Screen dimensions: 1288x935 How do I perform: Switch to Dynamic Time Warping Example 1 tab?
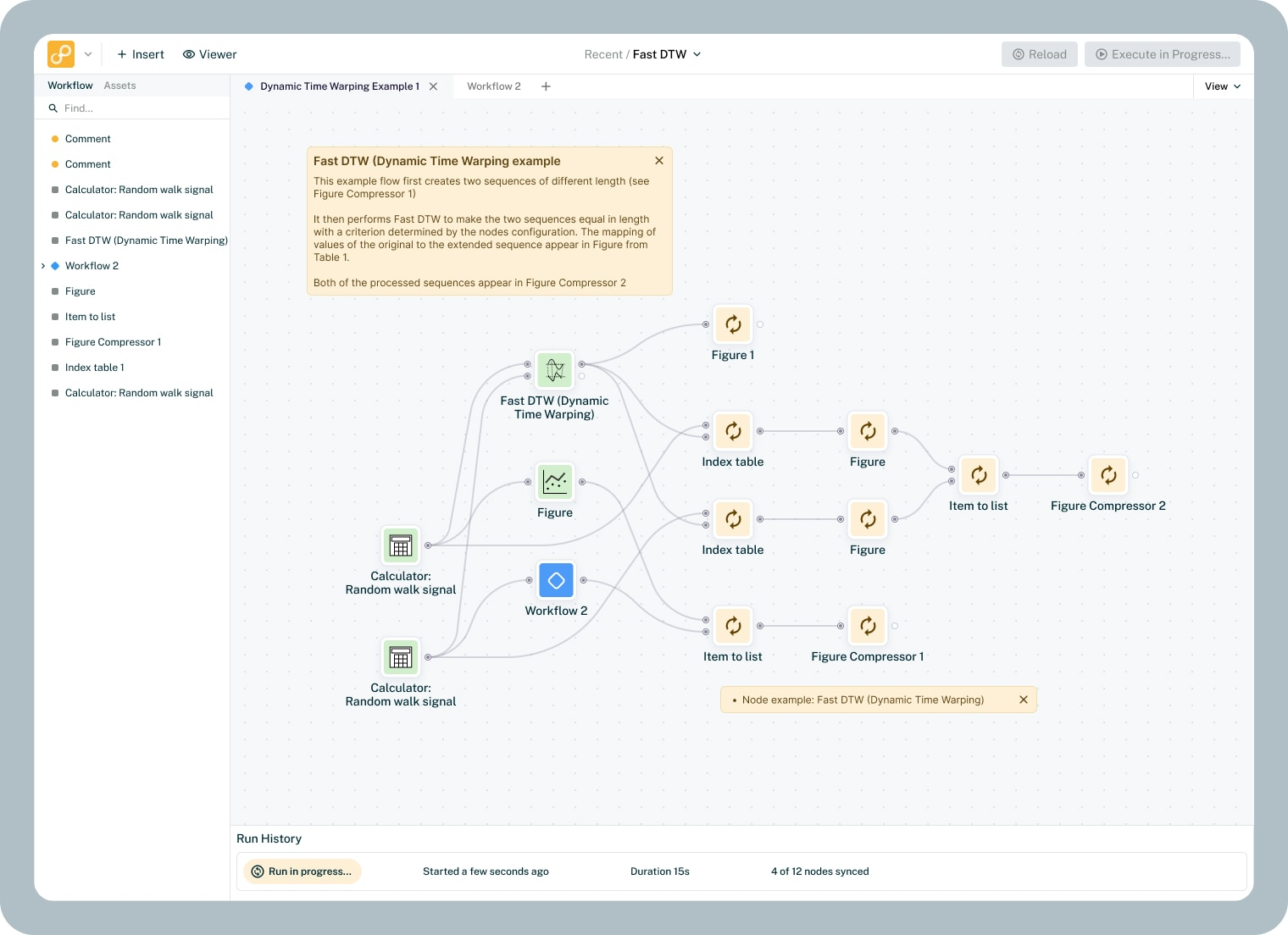pyautogui.click(x=339, y=86)
